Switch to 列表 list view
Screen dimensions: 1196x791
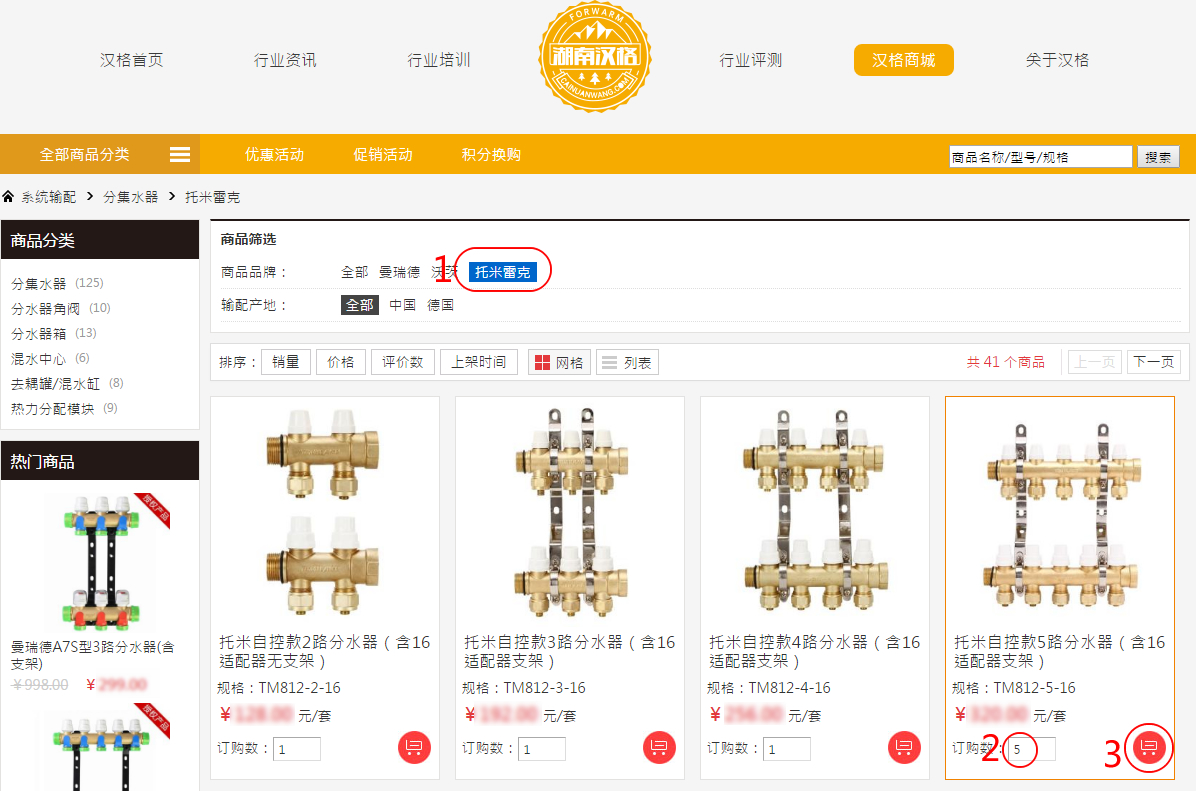point(627,362)
